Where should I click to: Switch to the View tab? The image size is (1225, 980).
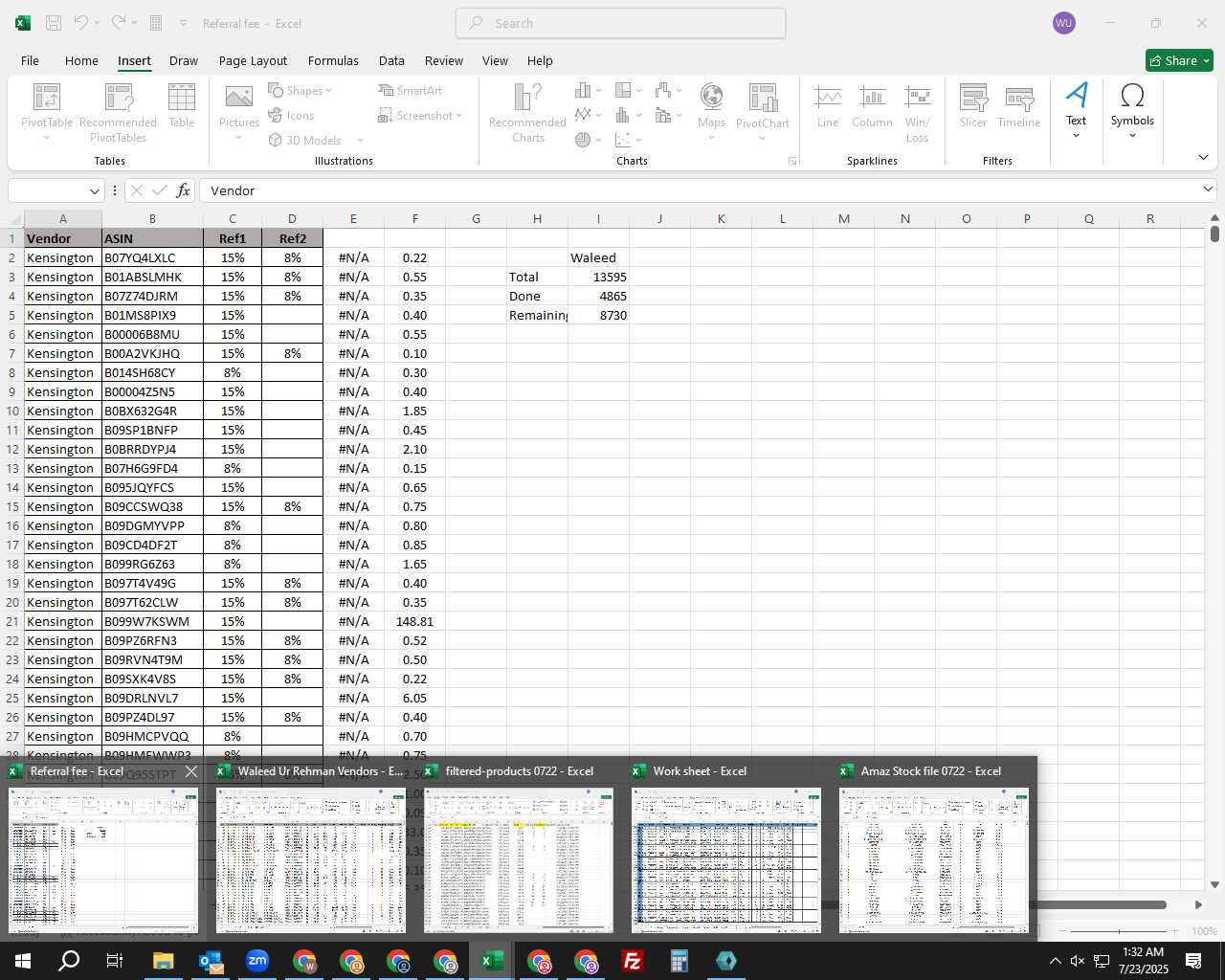(495, 60)
